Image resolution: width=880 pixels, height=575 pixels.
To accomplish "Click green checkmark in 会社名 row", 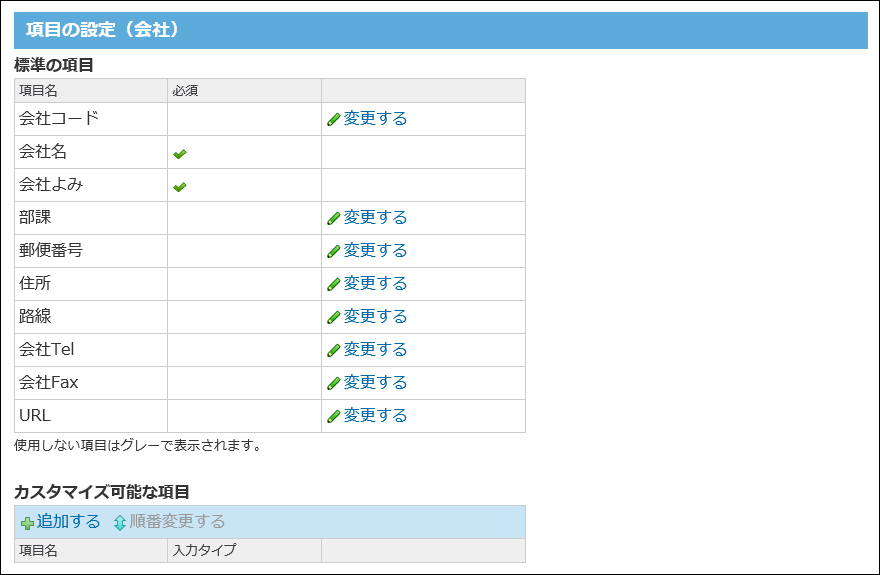I will [x=180, y=154].
